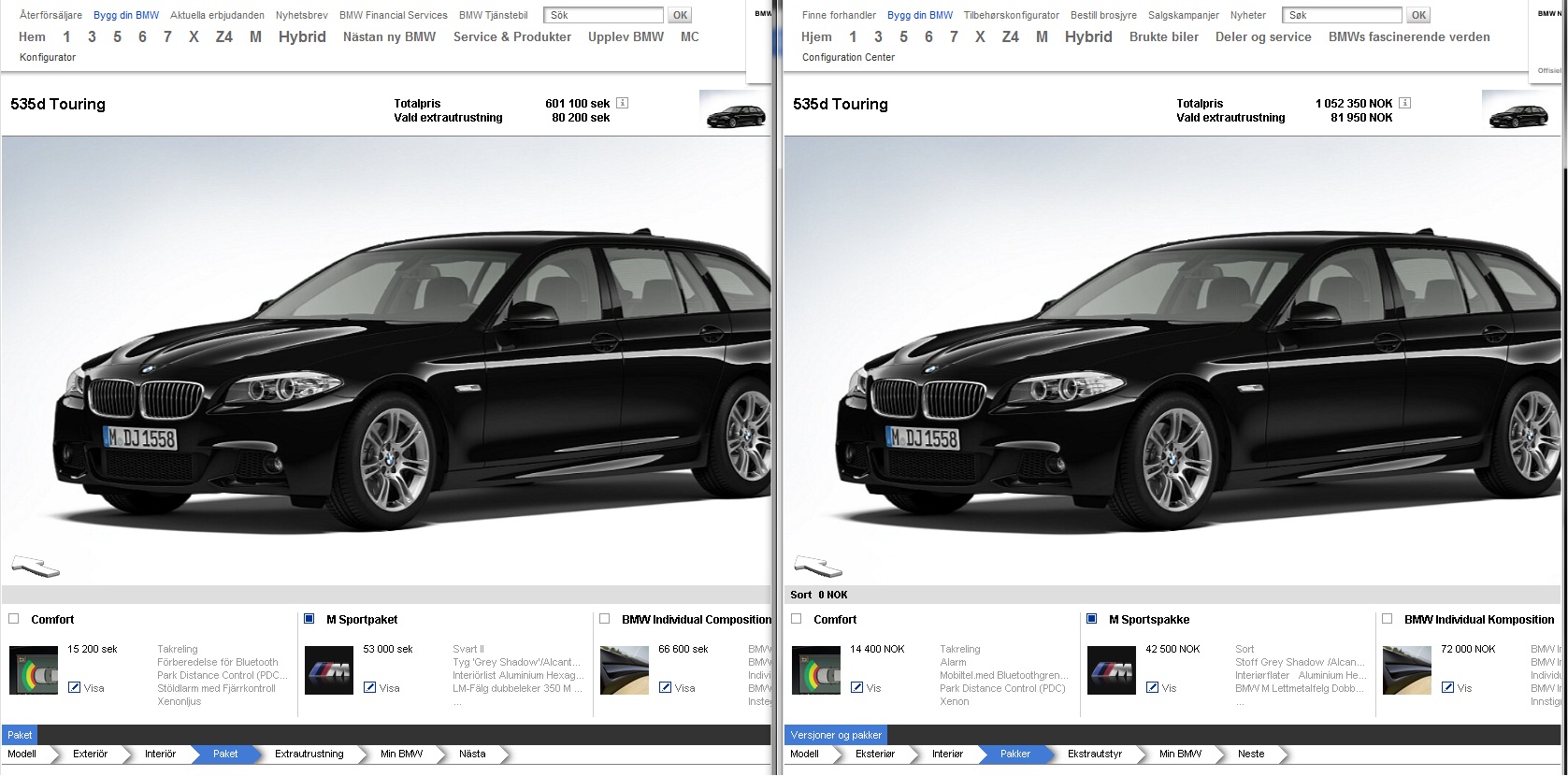The width and height of the screenshot is (1568, 776).
Task: Click the Vis icon under 42 500 NOK
Action: click(x=1153, y=687)
